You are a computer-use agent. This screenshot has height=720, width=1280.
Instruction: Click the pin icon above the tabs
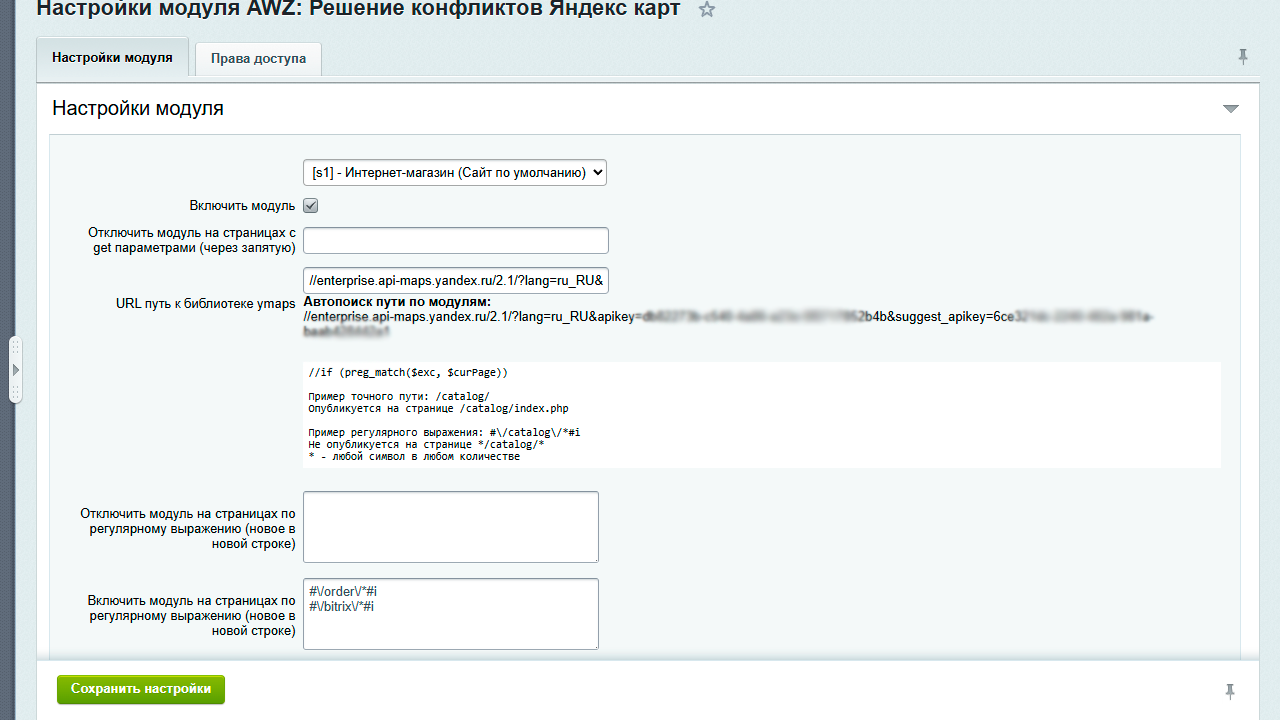[1243, 57]
